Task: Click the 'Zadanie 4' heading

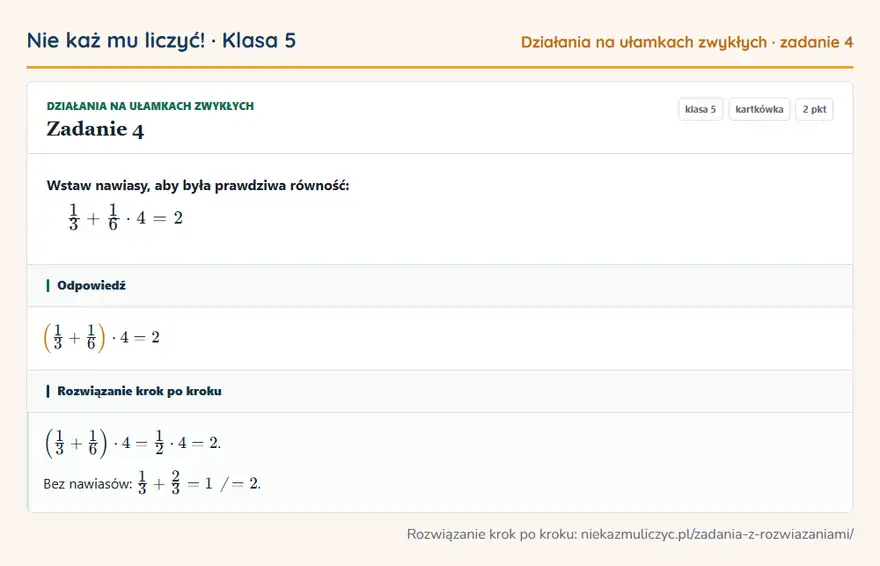Action: (x=95, y=130)
